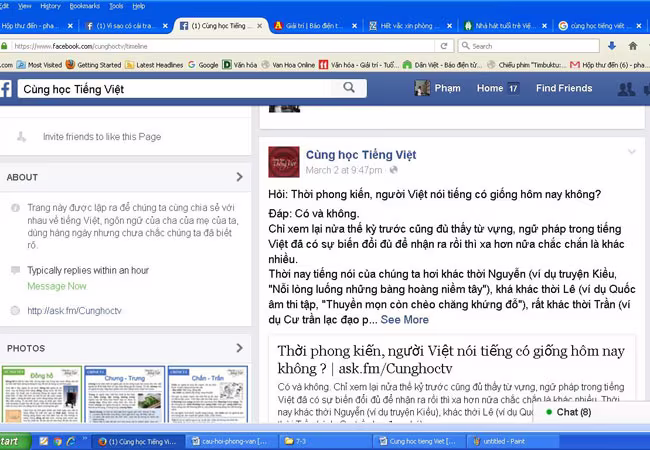This screenshot has height=450, width=650.
Task: Click the Facebook logo icon
Action: tap(6, 89)
